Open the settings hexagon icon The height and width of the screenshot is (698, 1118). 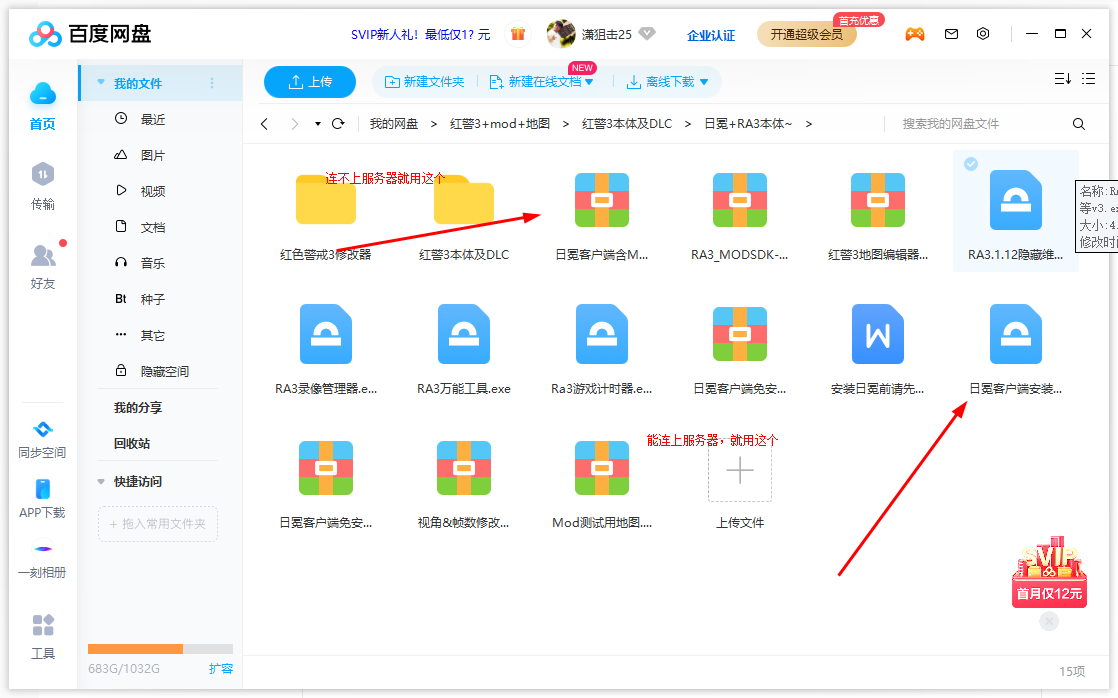click(983, 34)
